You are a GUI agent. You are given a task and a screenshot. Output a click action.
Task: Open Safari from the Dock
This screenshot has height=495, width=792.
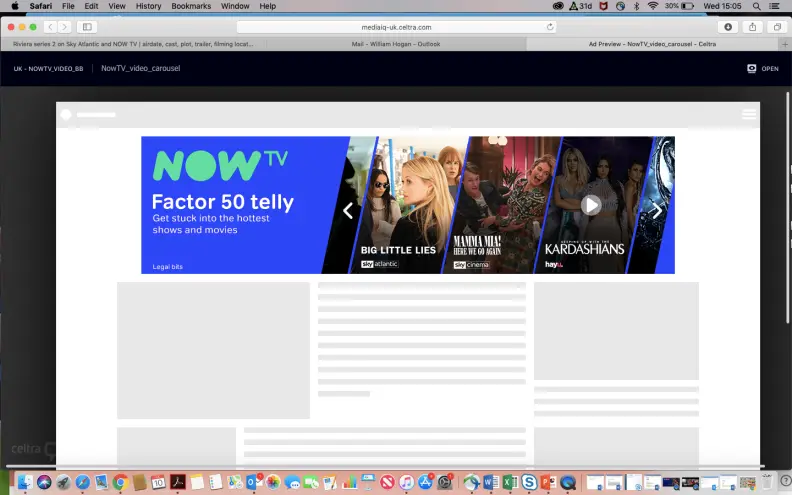82,482
